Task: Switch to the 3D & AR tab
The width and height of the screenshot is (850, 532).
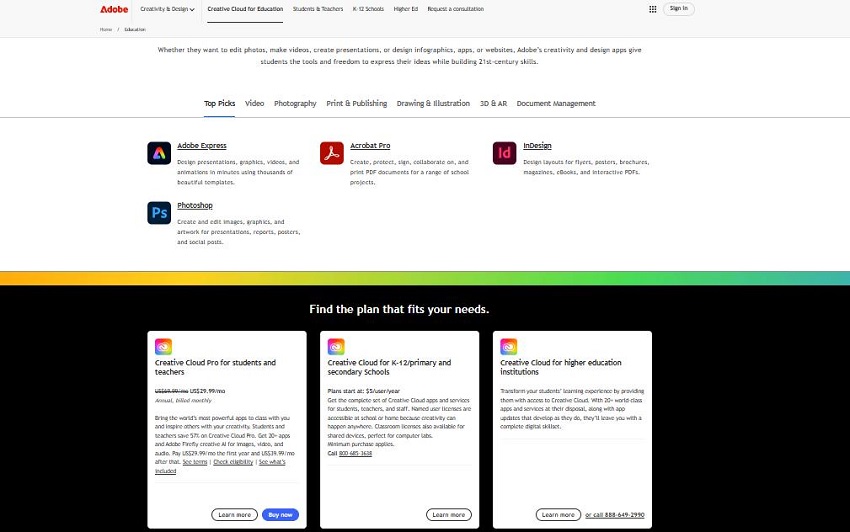Action: pyautogui.click(x=493, y=103)
